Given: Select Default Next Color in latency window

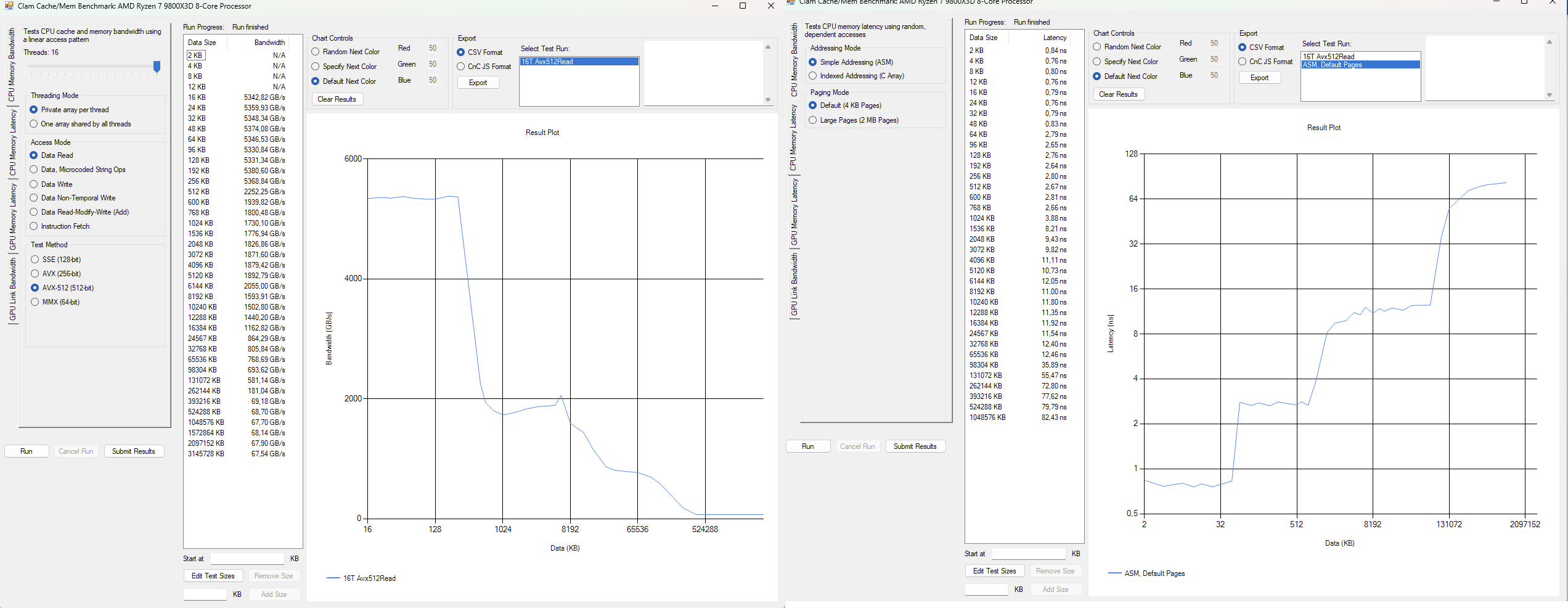Looking at the screenshot, I should pyautogui.click(x=1125, y=76).
